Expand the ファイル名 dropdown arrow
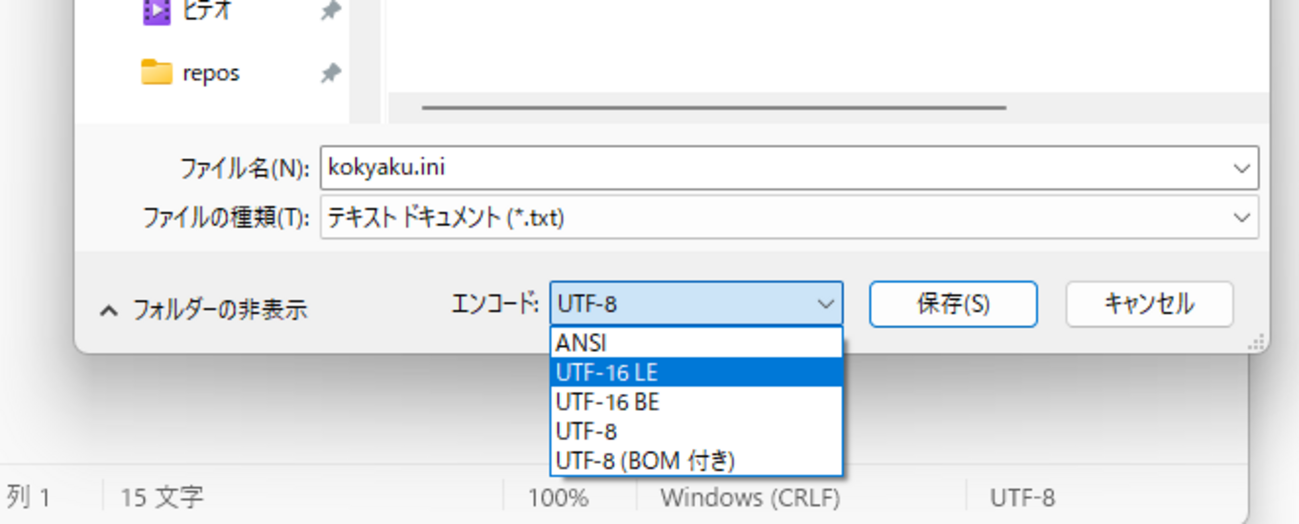Viewport: 1299px width, 524px height. 1241,168
